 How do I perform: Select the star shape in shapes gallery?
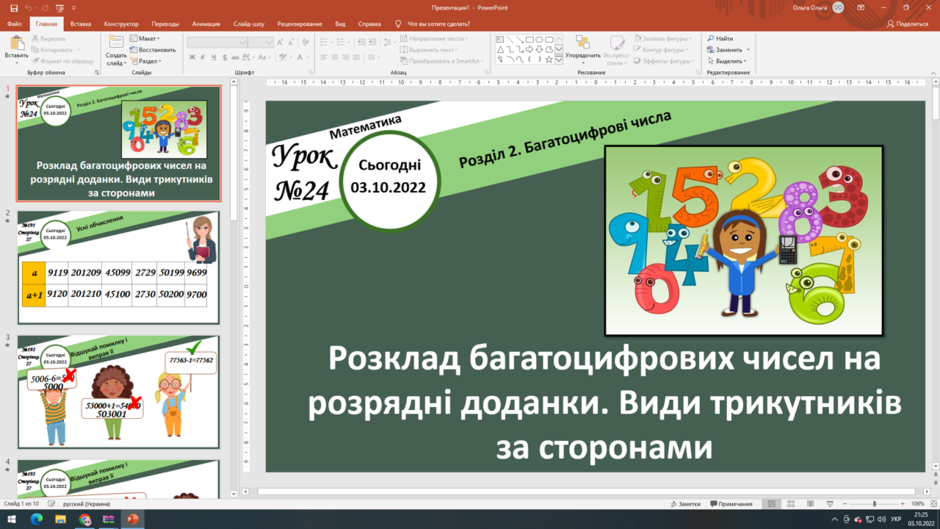point(549,59)
